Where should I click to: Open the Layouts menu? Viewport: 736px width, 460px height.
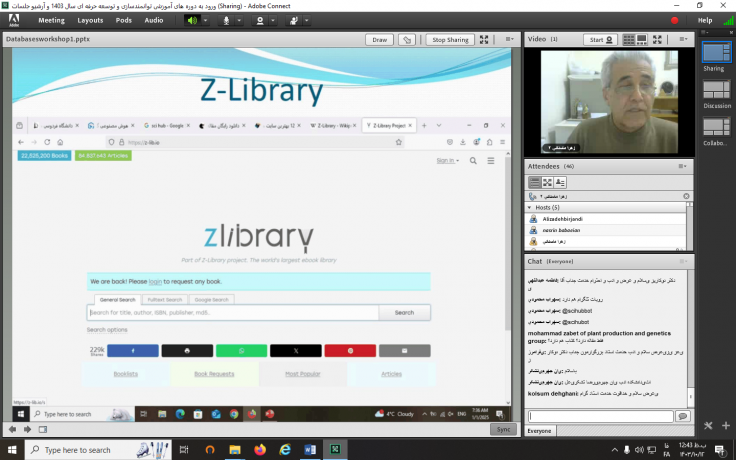[90, 20]
